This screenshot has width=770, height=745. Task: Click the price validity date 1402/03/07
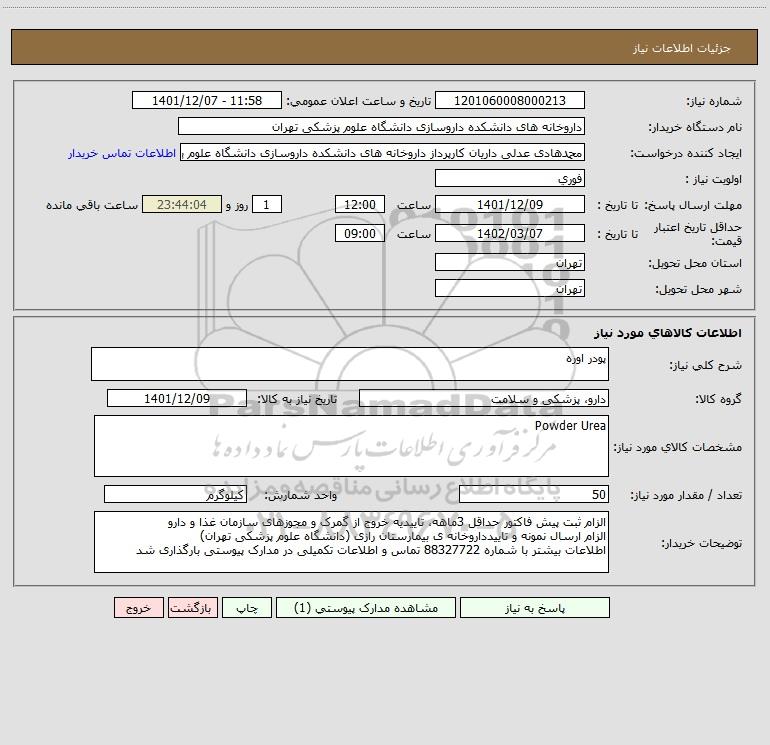coord(510,233)
